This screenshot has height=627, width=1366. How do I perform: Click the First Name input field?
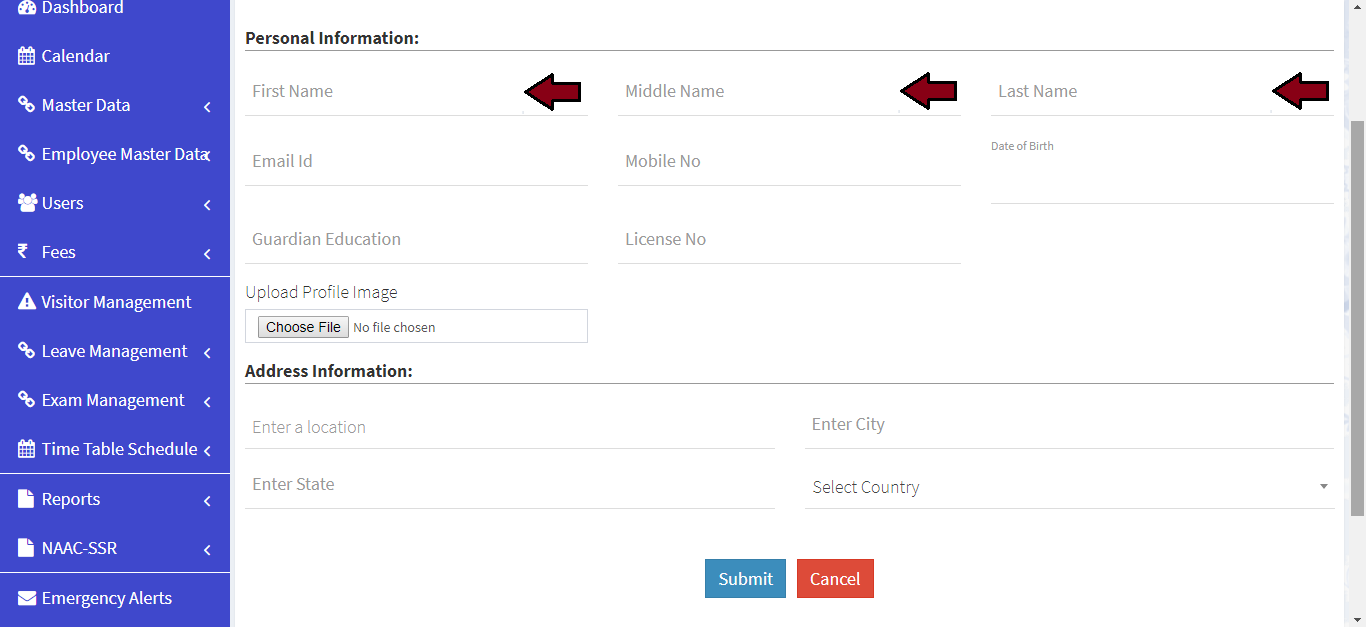(x=385, y=92)
